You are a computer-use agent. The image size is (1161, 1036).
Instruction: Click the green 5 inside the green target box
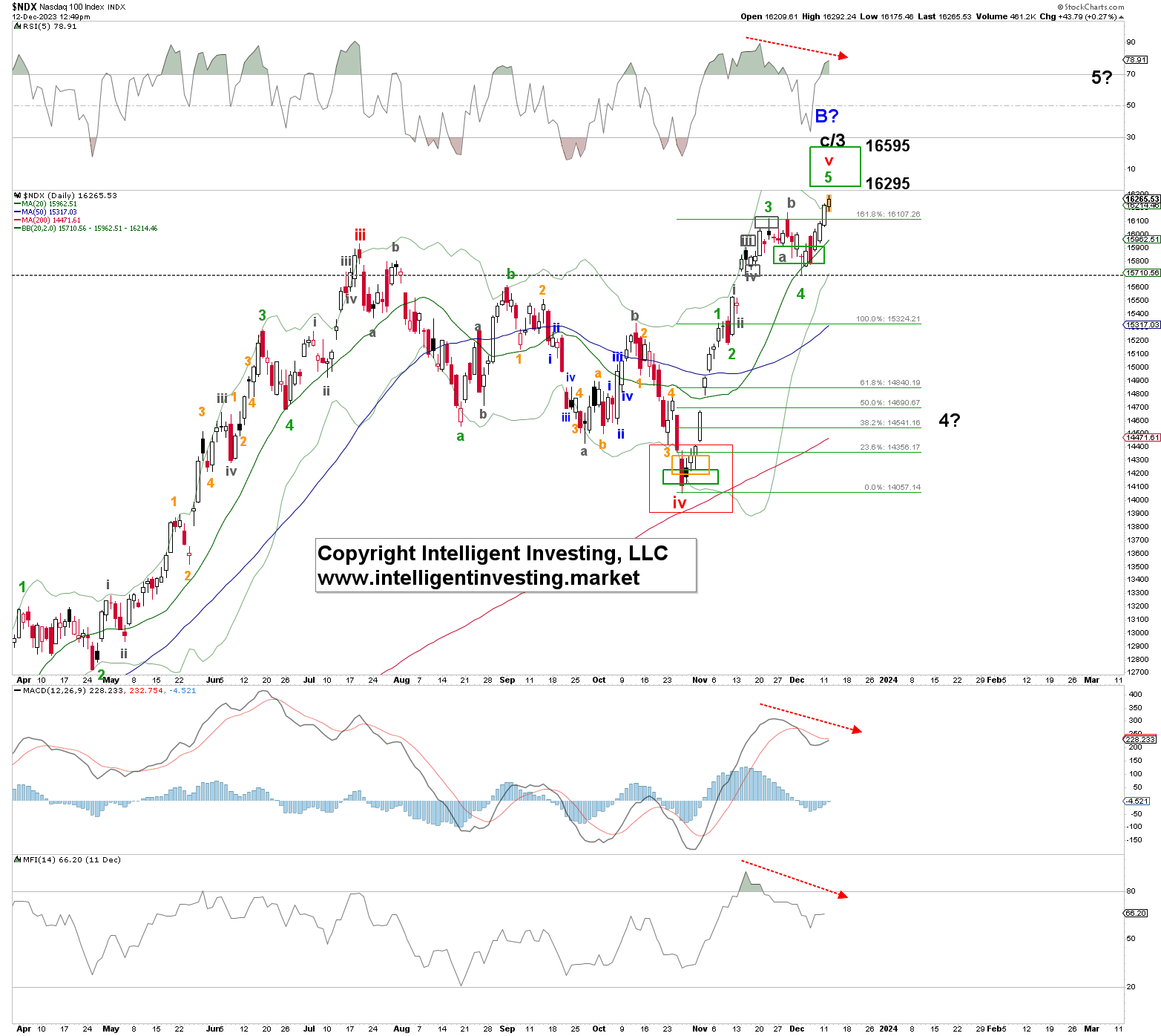(x=829, y=177)
